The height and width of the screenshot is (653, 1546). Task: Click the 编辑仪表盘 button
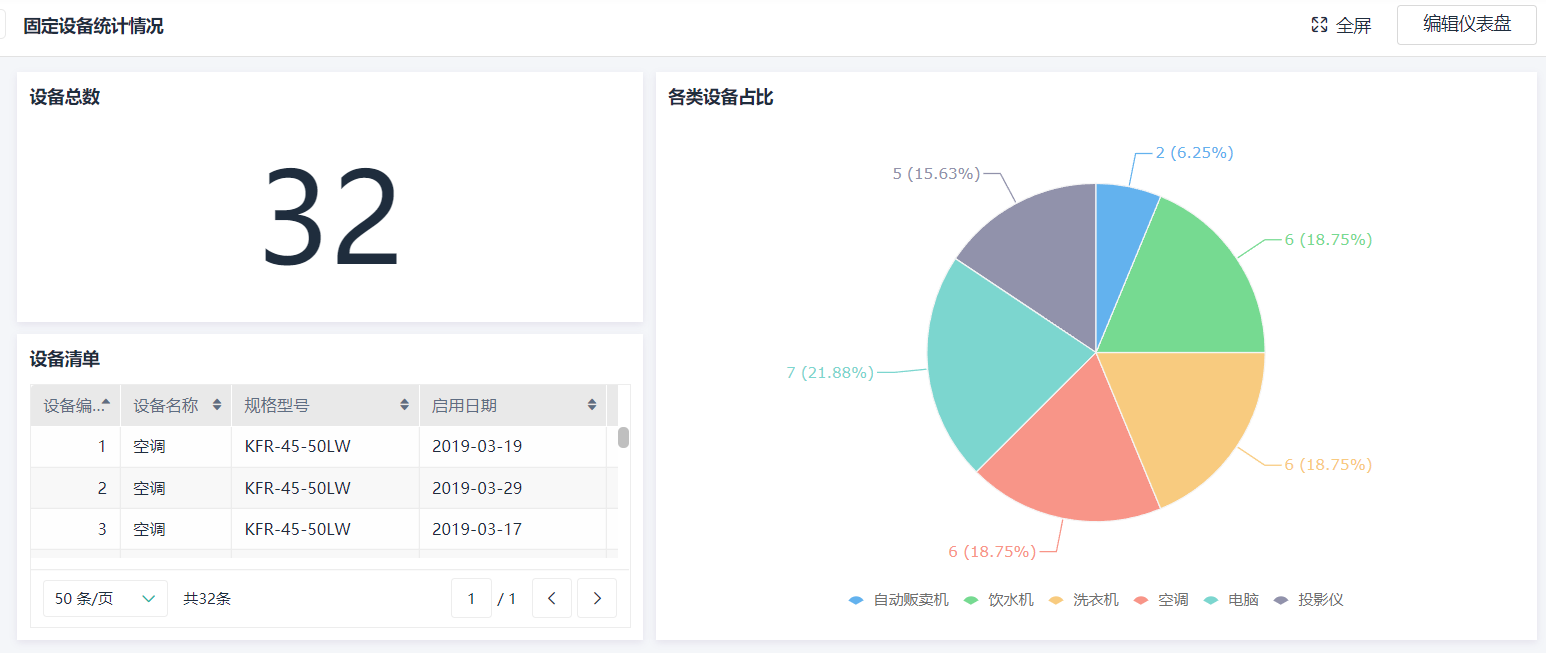point(1466,25)
